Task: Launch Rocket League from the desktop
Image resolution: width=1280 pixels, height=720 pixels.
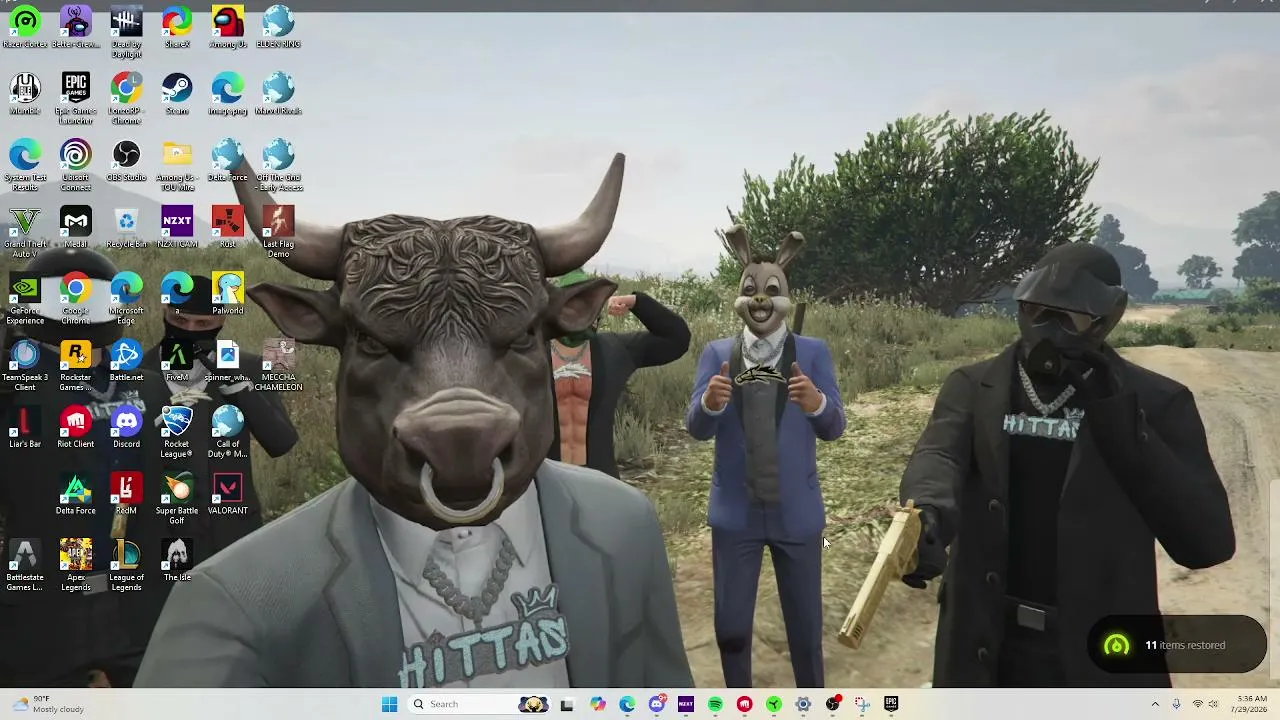Action: pos(177,432)
